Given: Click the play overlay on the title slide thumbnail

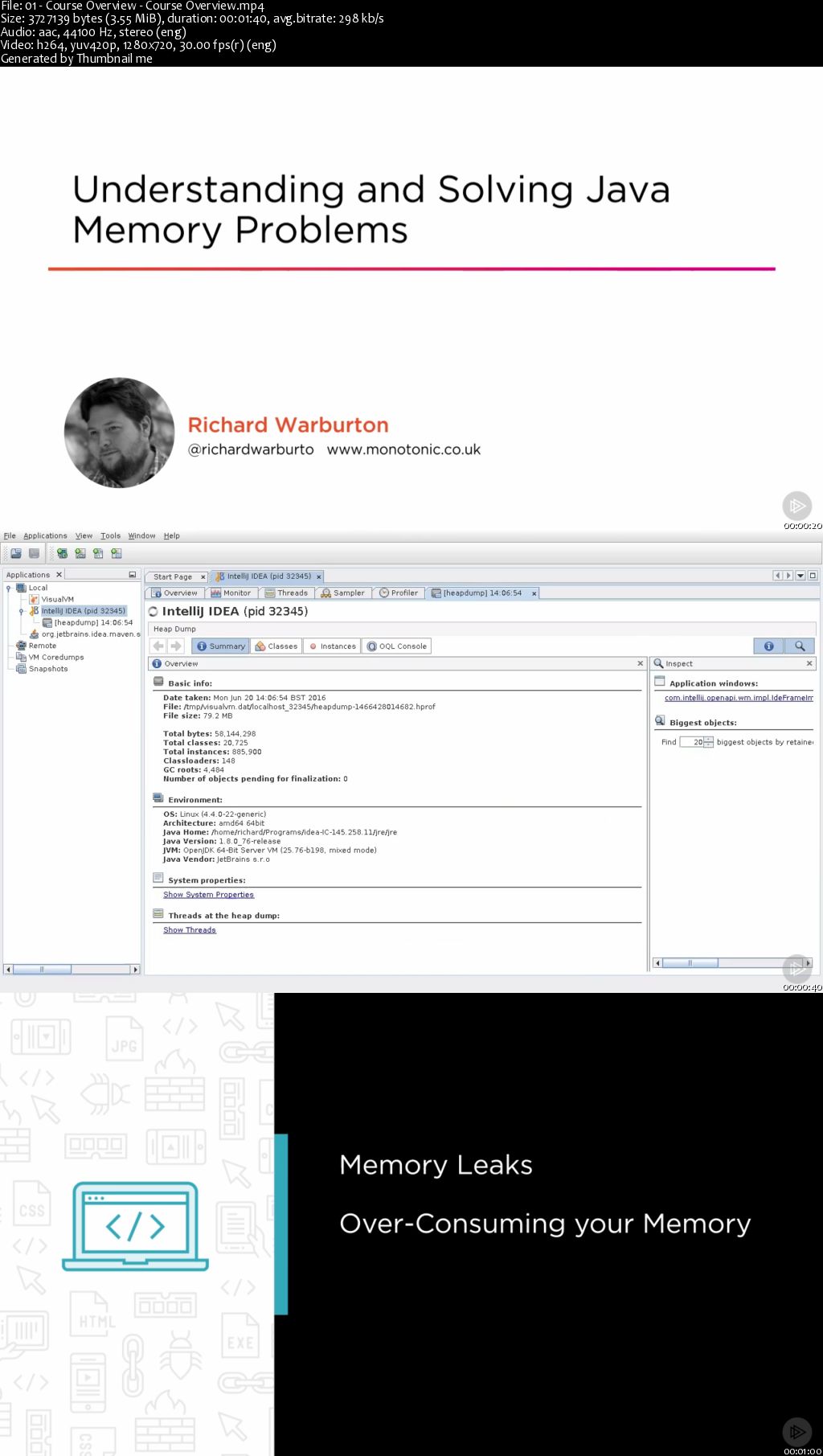Looking at the screenshot, I should [797, 506].
